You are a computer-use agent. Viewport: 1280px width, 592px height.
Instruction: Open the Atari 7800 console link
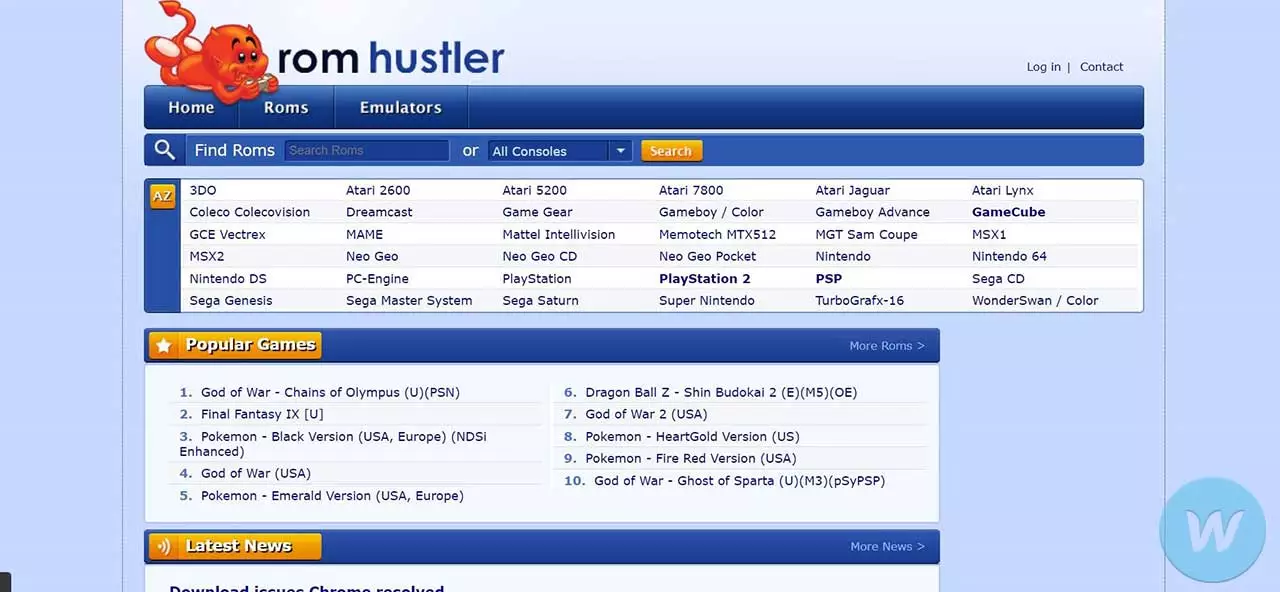coord(691,190)
